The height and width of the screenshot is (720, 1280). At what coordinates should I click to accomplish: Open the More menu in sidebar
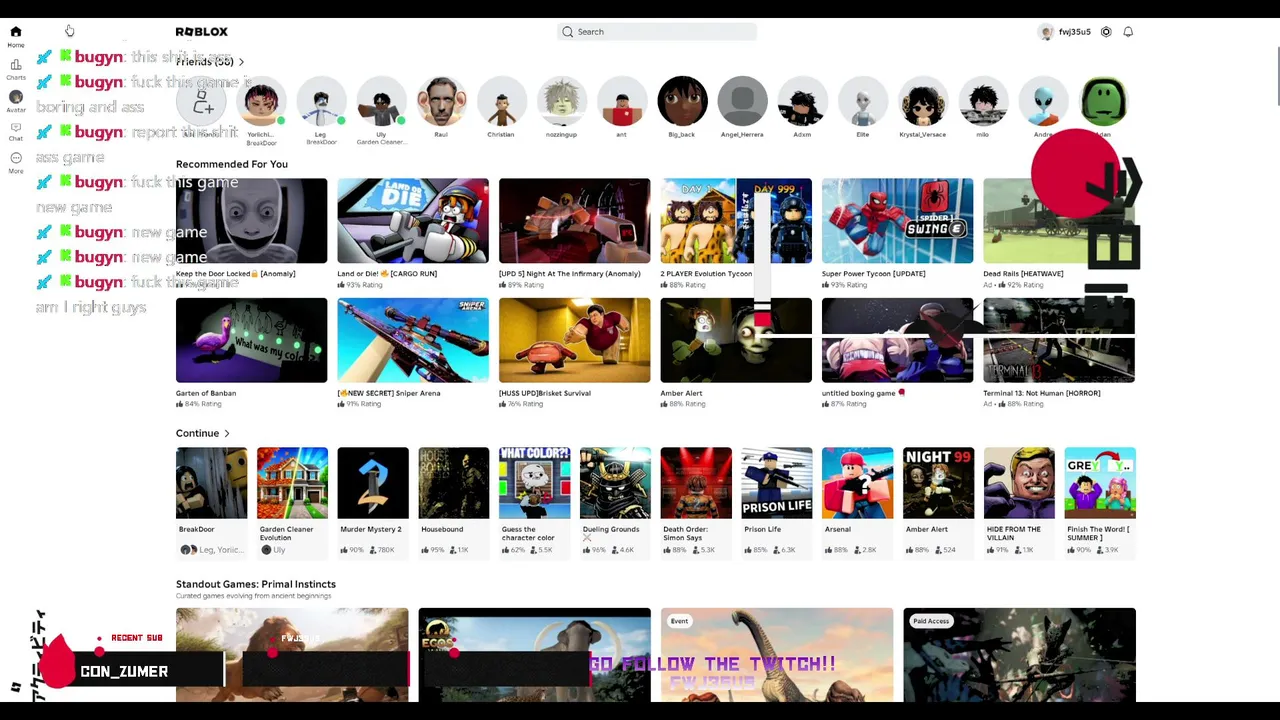(16, 163)
